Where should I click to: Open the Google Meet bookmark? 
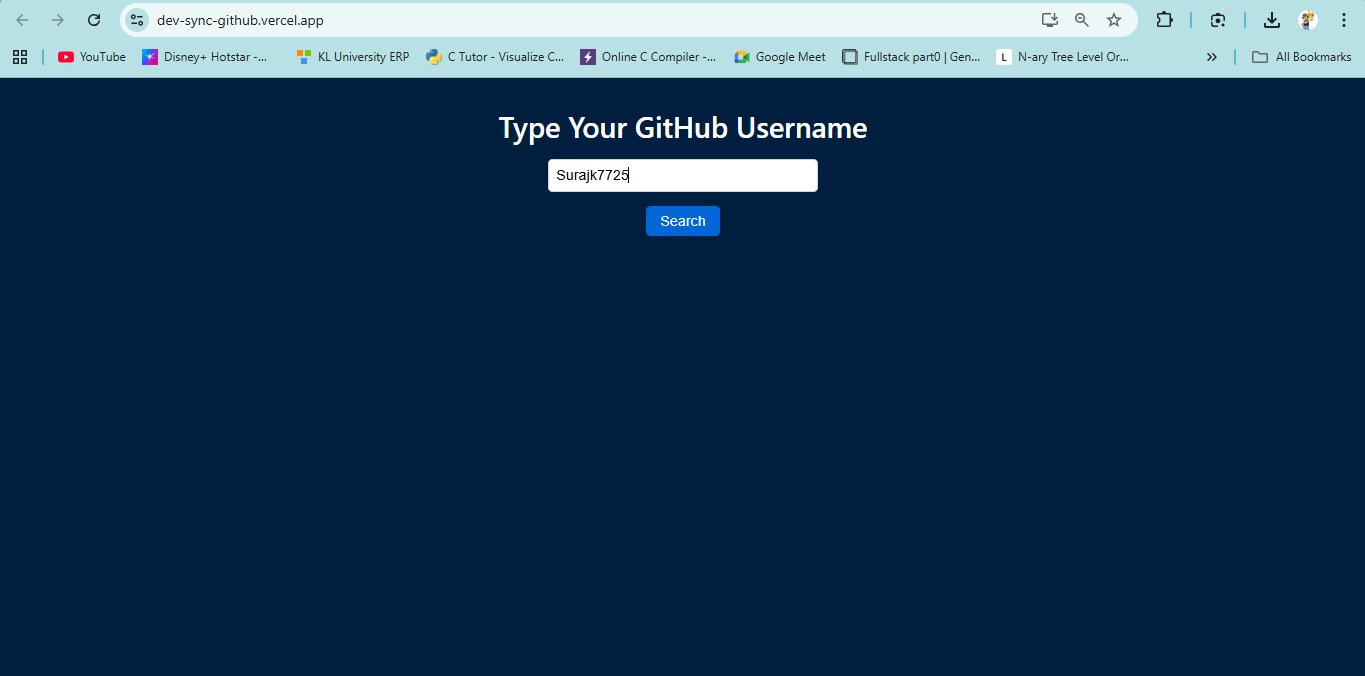[x=780, y=57]
